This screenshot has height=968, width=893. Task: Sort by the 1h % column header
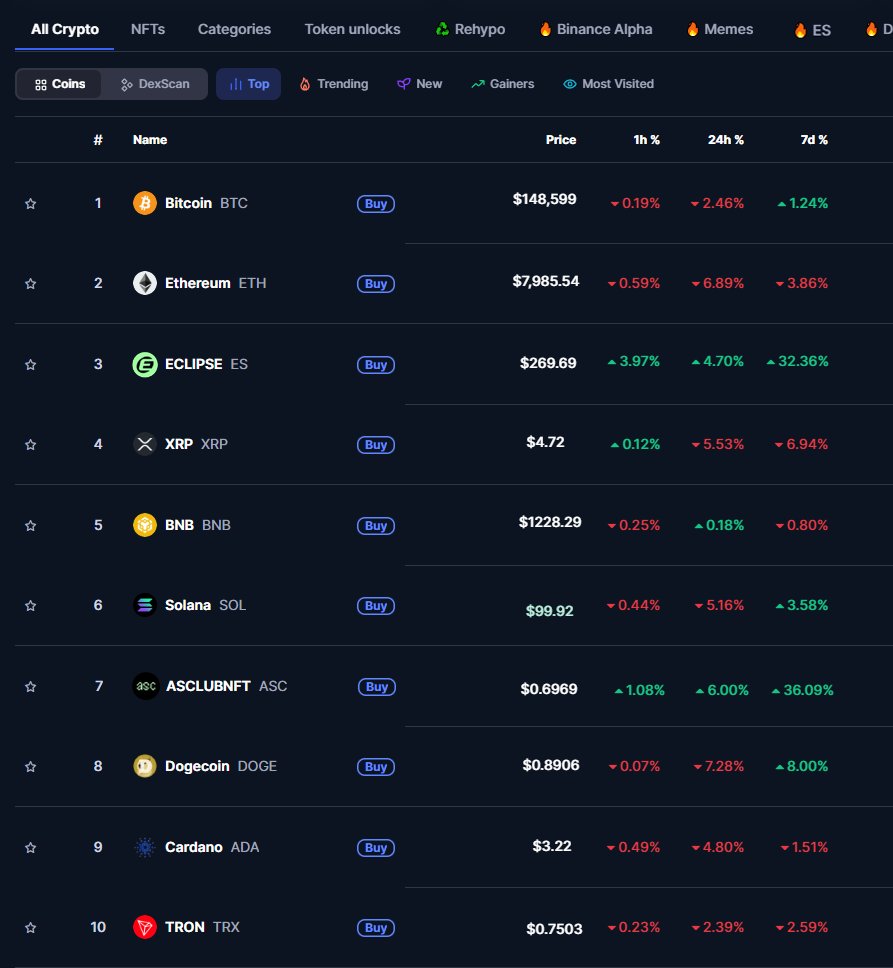(x=647, y=140)
